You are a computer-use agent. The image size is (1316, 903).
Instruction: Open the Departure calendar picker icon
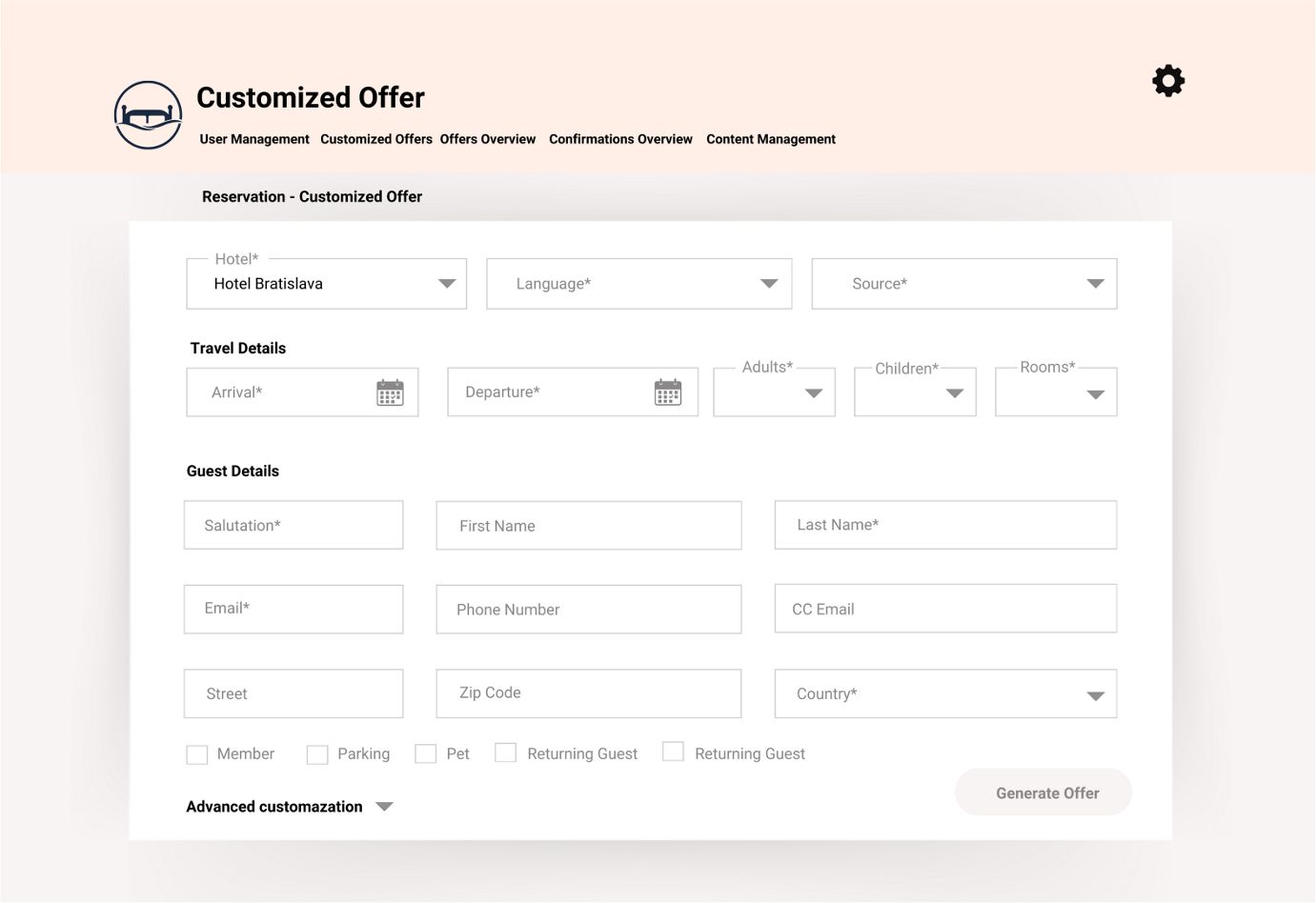(668, 392)
